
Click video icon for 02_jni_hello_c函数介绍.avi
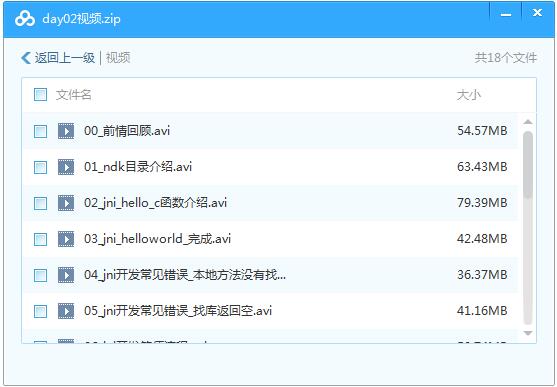[66, 203]
